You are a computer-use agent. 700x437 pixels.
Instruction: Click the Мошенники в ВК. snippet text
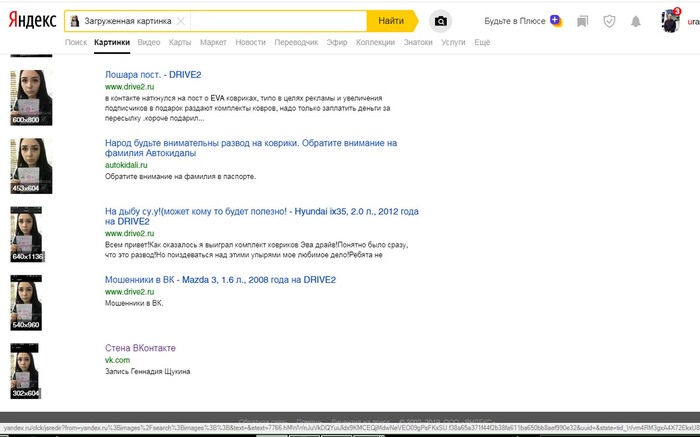pos(134,303)
